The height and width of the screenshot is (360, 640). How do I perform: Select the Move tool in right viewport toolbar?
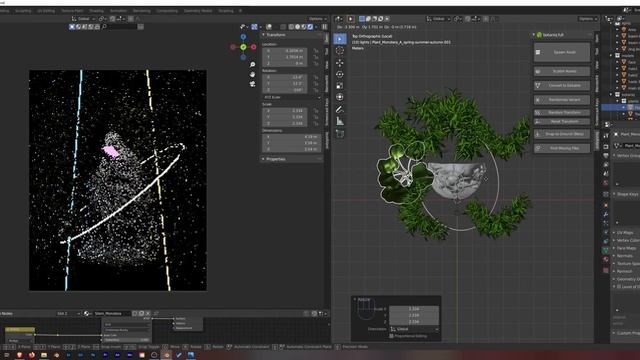click(x=340, y=63)
